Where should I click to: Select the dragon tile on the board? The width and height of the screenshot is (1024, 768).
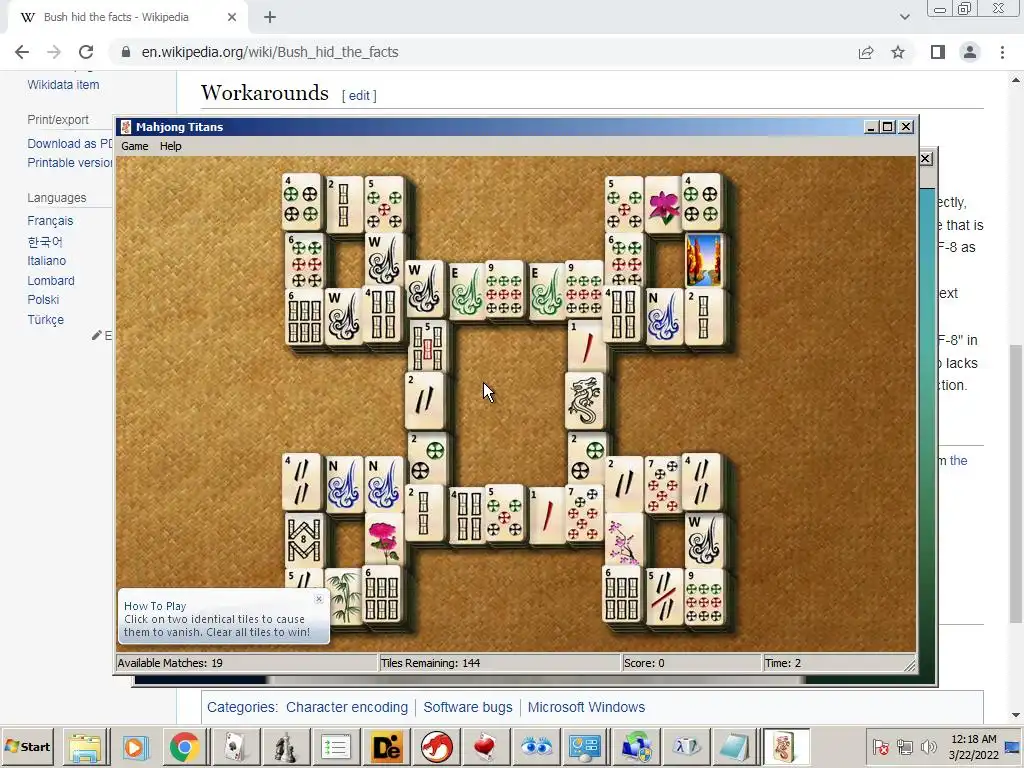coord(584,400)
